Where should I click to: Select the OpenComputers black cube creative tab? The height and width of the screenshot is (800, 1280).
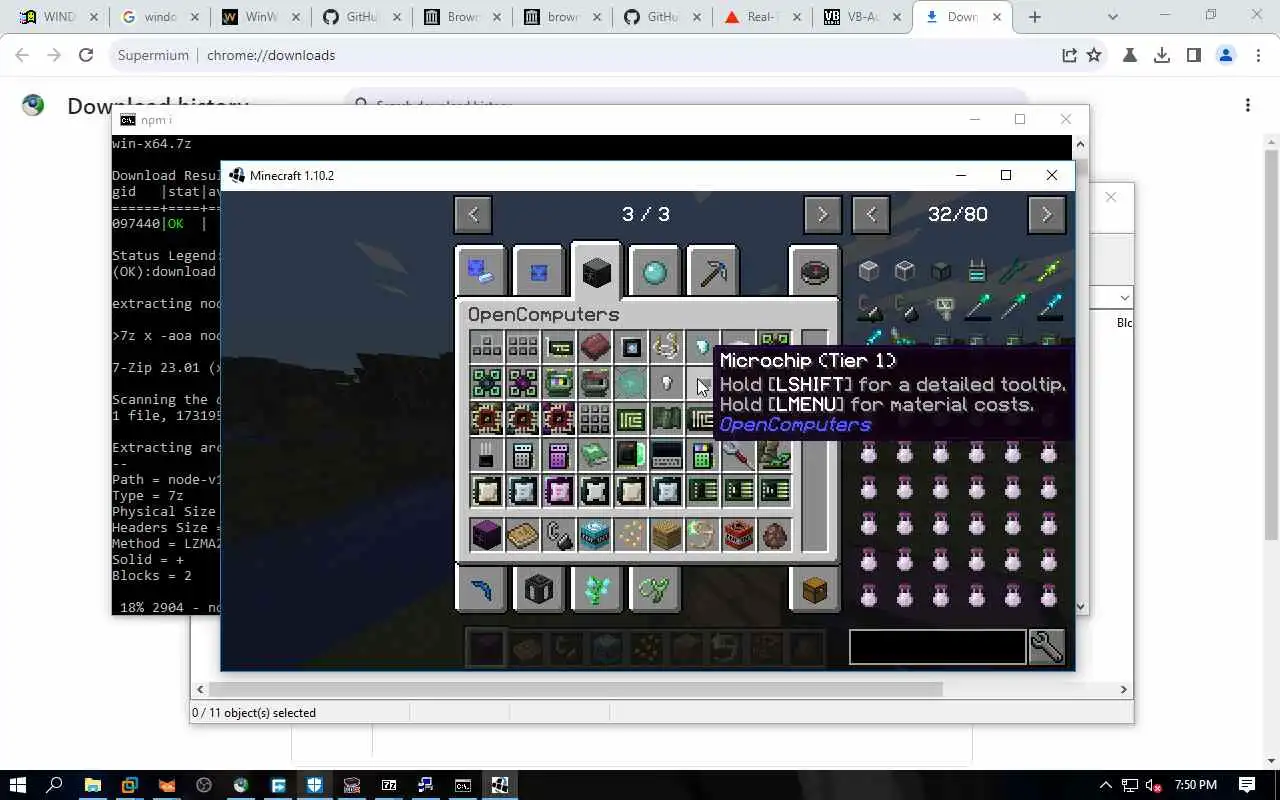pos(596,272)
